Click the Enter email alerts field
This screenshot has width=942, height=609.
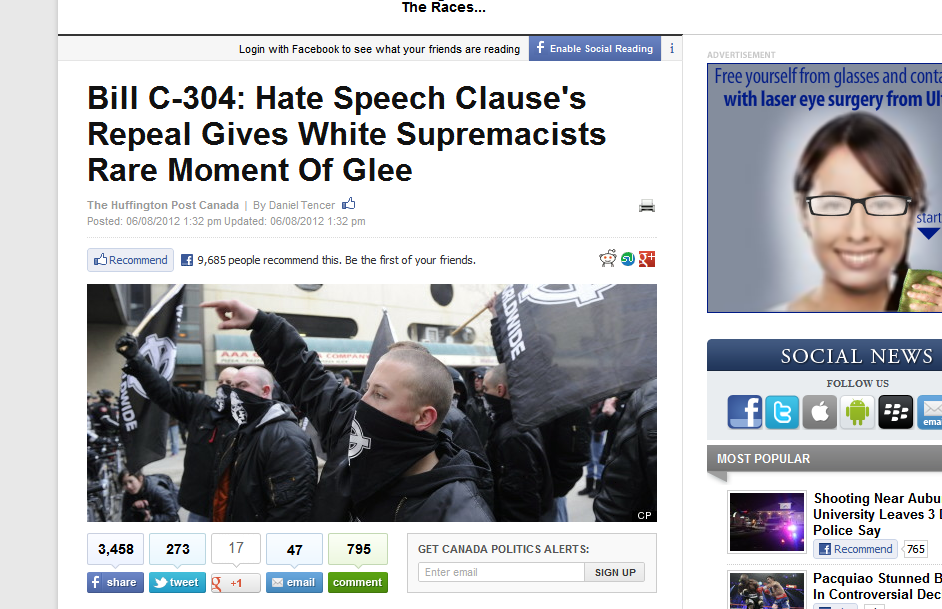pos(502,572)
